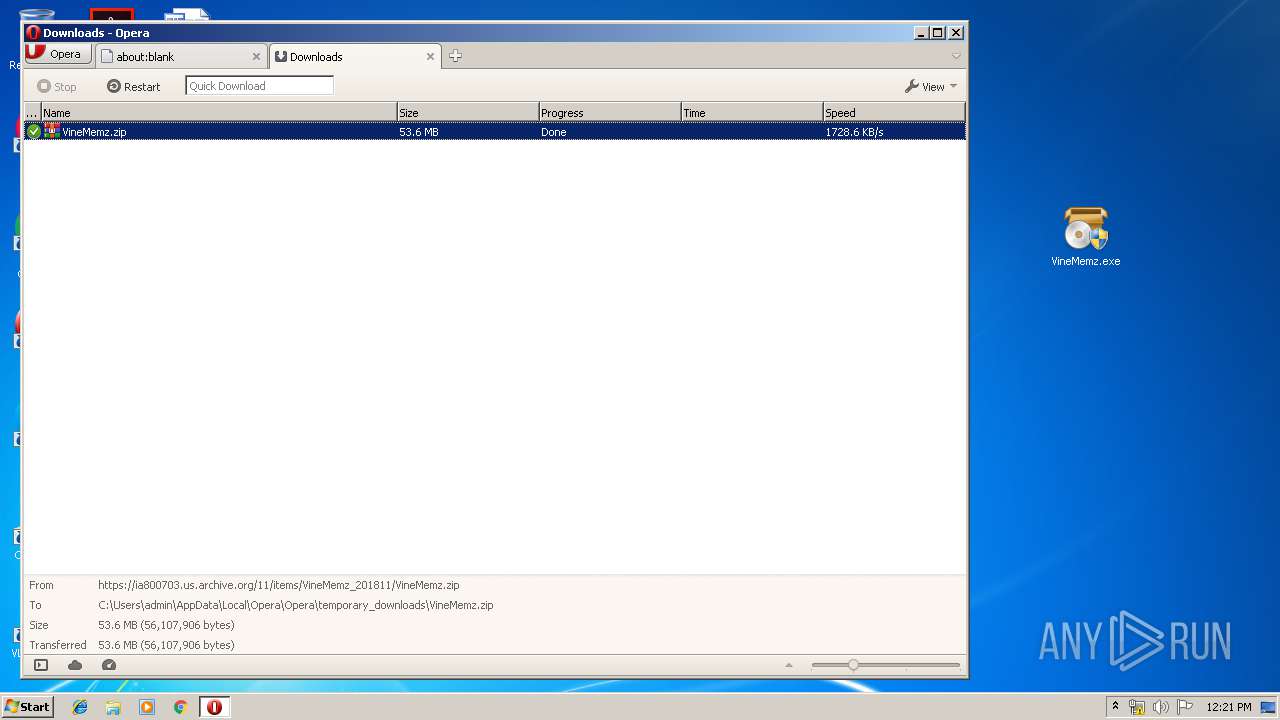
Task: Show hidden system tray icons
Action: 1115,707
